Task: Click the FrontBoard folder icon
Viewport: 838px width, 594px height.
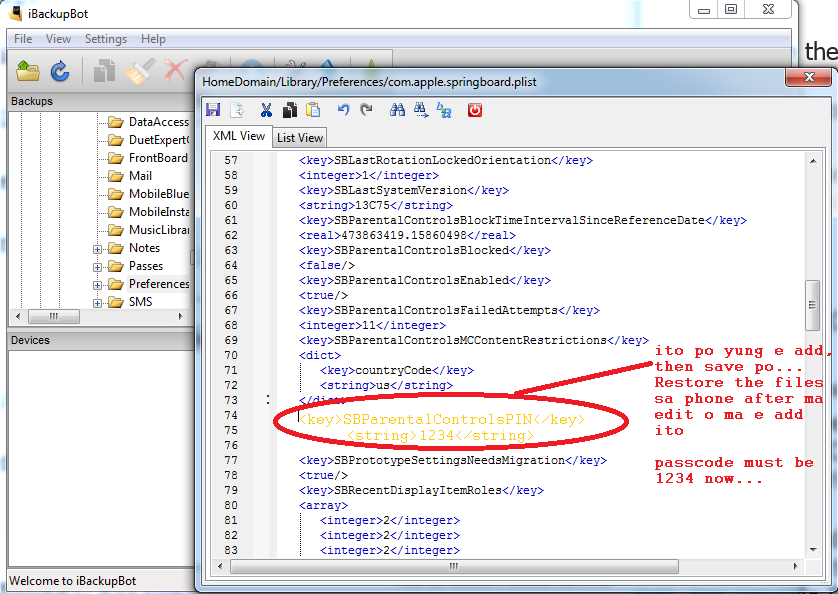Action: (x=115, y=158)
